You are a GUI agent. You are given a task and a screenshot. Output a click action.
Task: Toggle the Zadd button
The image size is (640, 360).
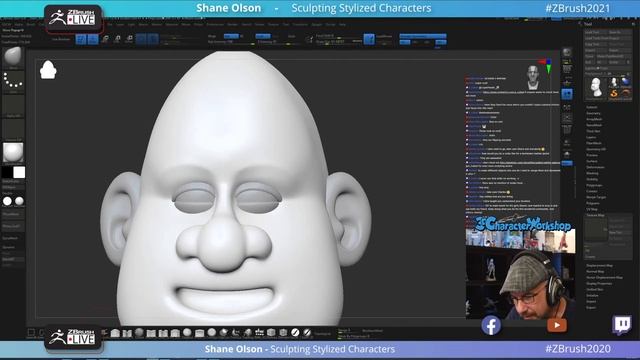click(262, 36)
